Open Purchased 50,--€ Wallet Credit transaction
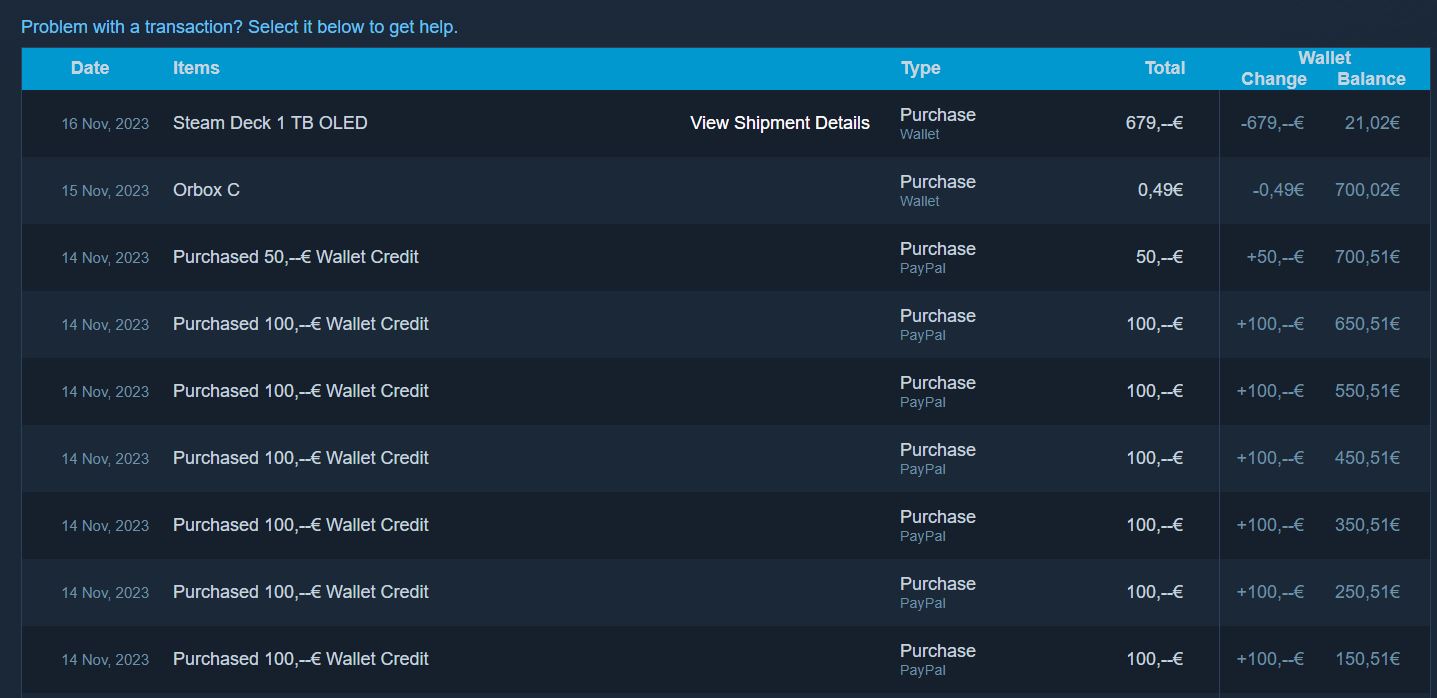This screenshot has height=698, width=1437. click(295, 257)
